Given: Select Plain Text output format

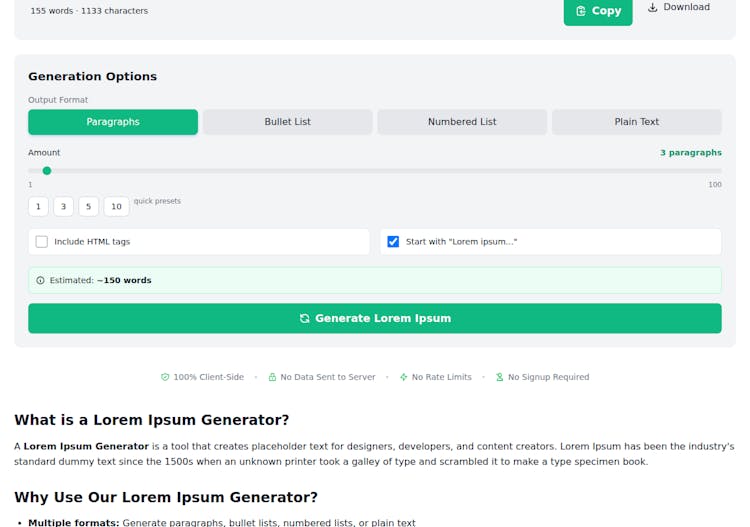Looking at the screenshot, I should [x=636, y=122].
